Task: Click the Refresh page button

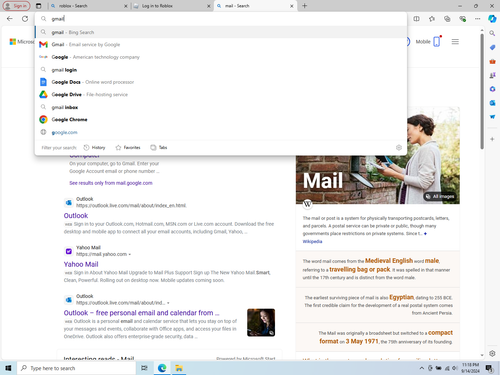Action: 25,19
